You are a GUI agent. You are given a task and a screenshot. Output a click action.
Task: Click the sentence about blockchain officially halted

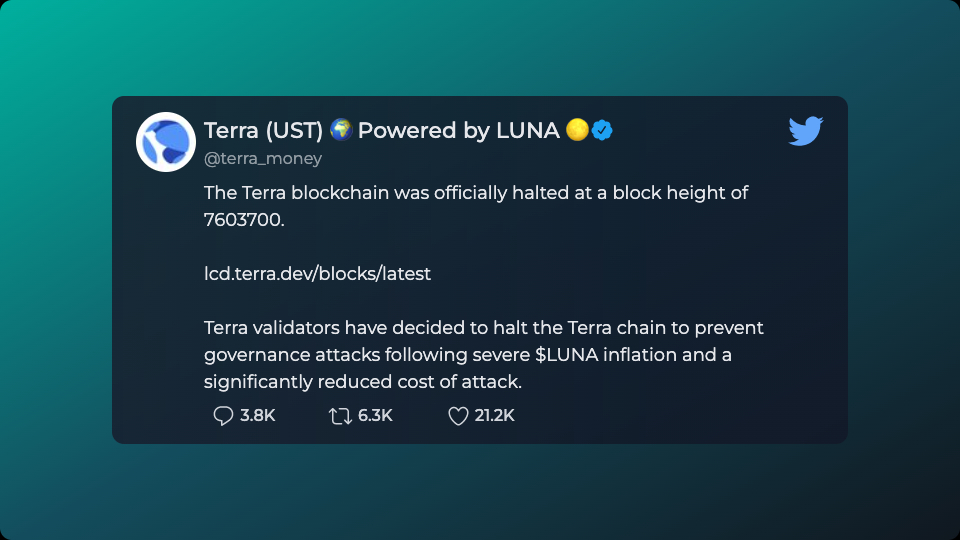click(x=476, y=206)
